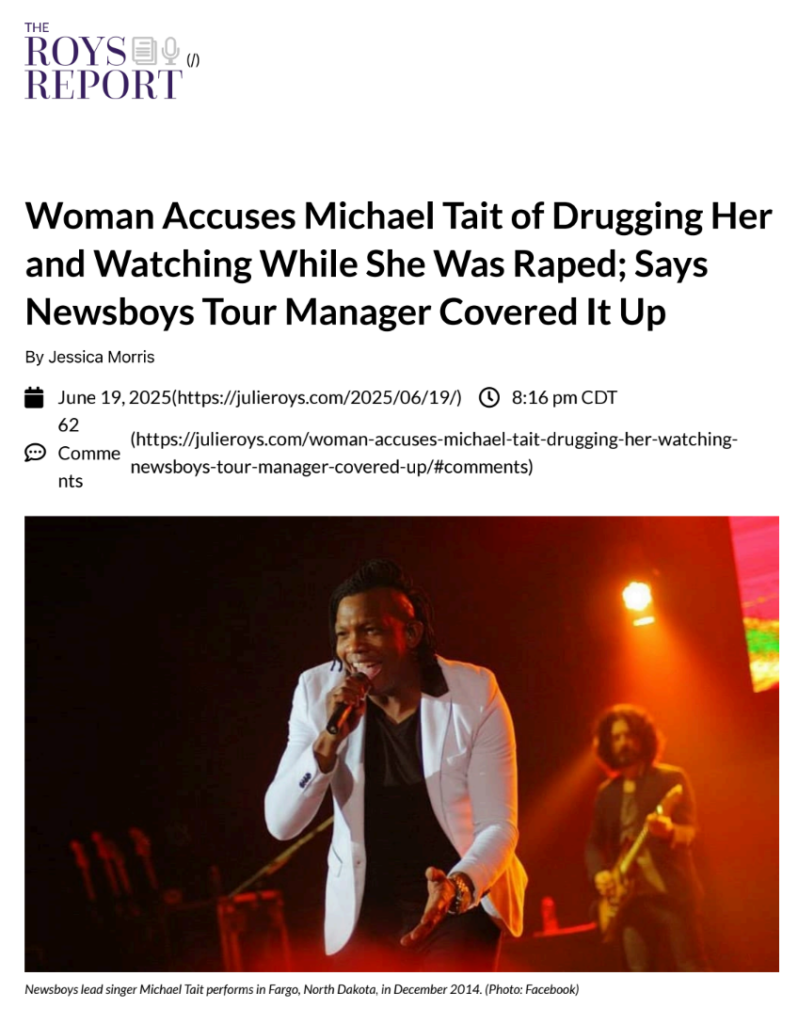The image size is (798, 1024).
Task: Click the calendar icon by the date
Action: click(x=34, y=397)
